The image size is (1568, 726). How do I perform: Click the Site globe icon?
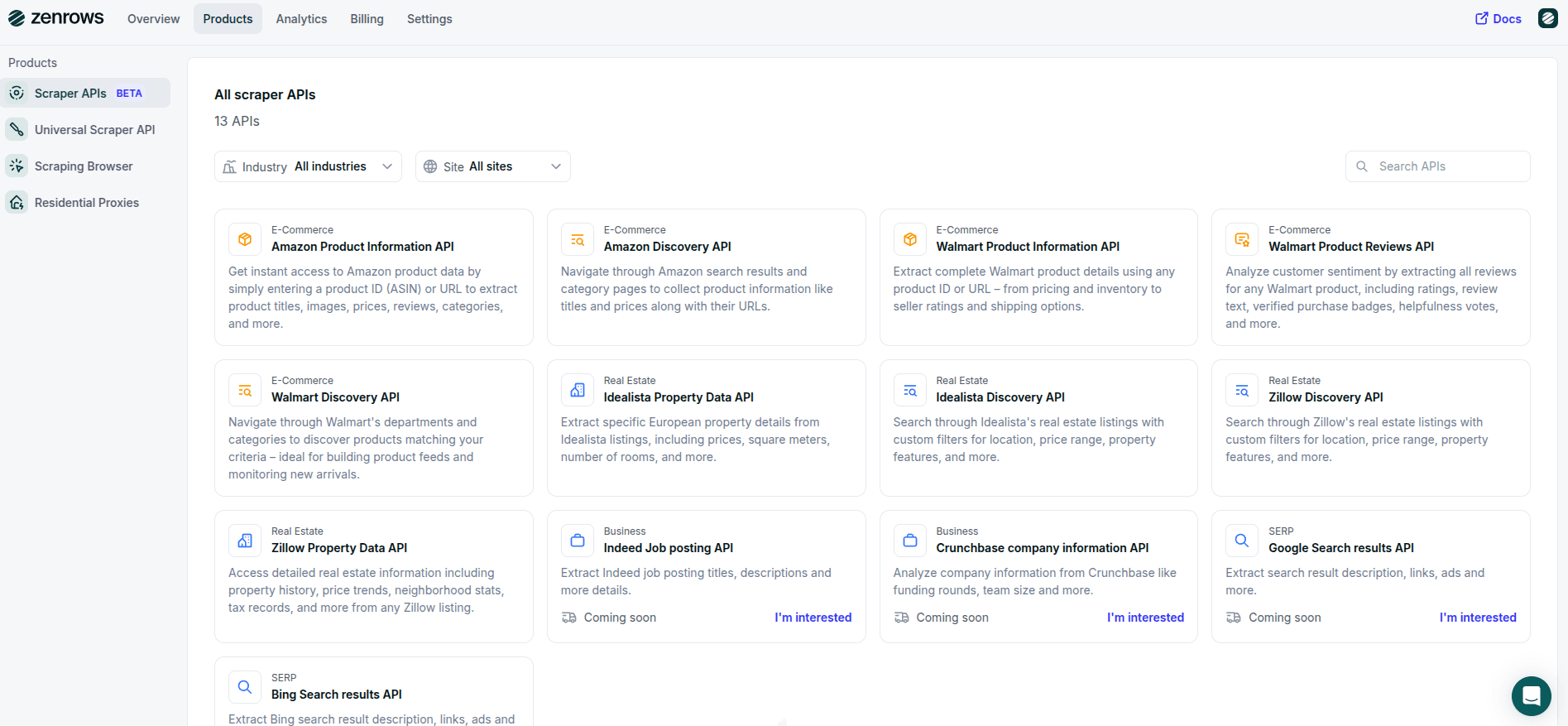(x=430, y=166)
